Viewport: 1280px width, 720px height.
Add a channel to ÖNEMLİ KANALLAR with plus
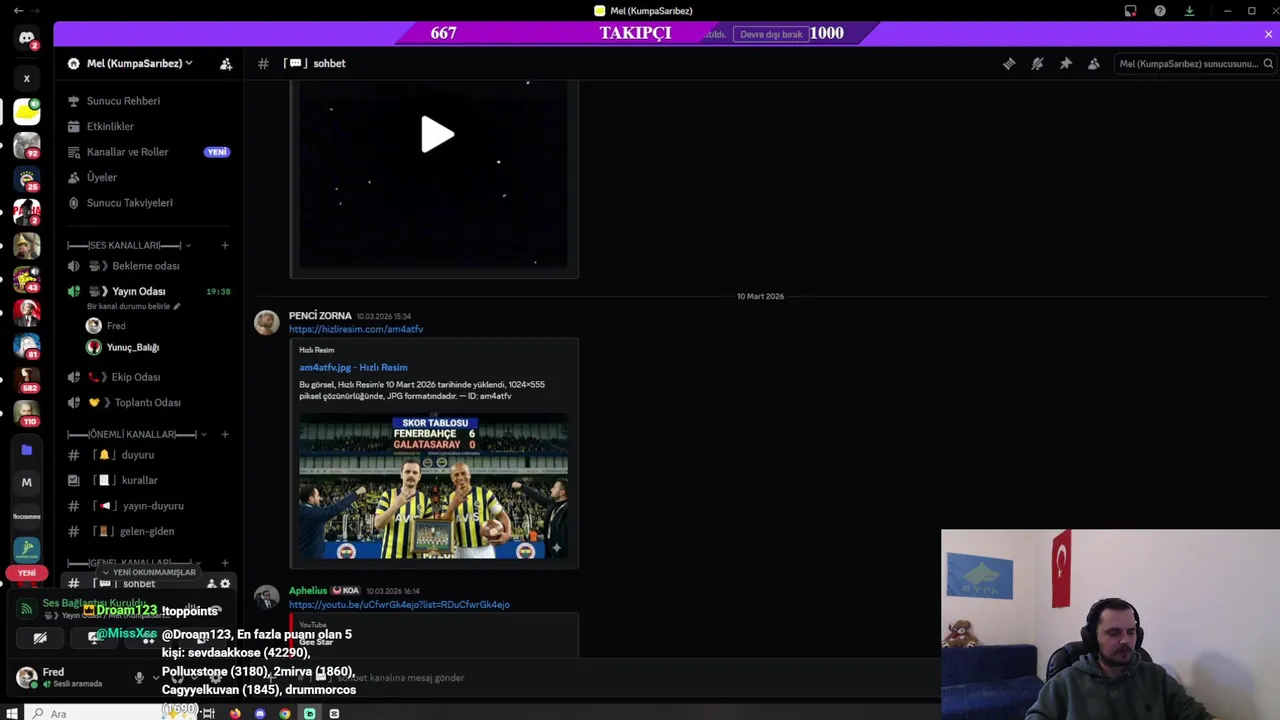coord(225,434)
